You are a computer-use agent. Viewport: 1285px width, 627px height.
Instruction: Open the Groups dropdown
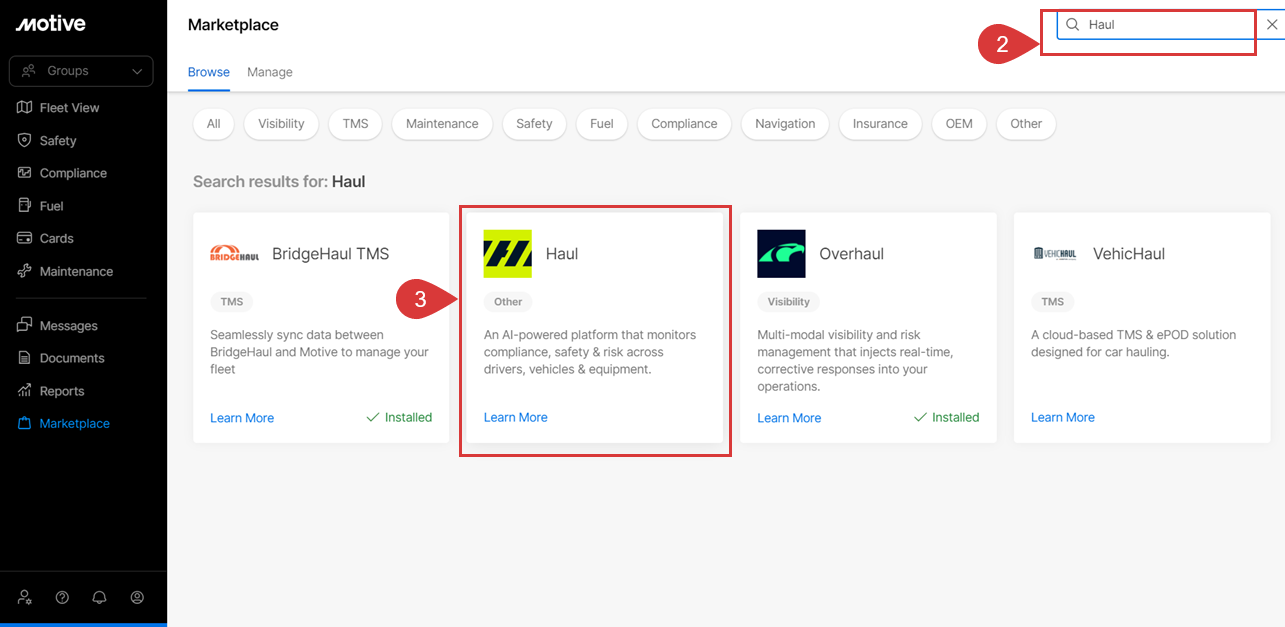pos(81,71)
